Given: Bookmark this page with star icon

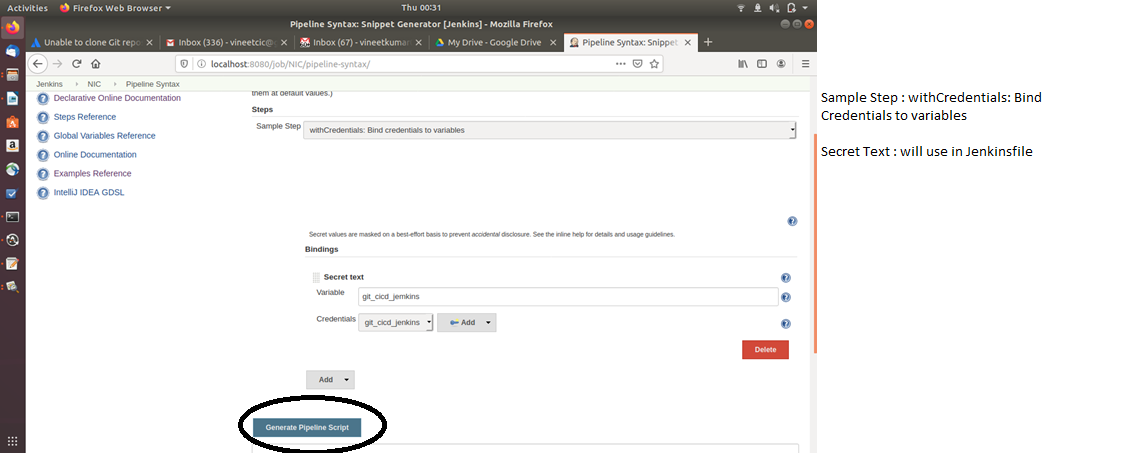Looking at the screenshot, I should (654, 64).
